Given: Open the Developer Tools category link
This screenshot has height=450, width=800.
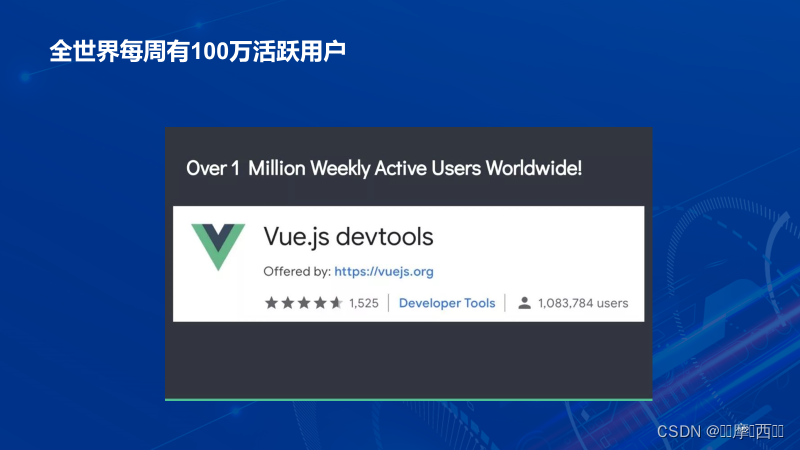Looking at the screenshot, I should pos(447,303).
